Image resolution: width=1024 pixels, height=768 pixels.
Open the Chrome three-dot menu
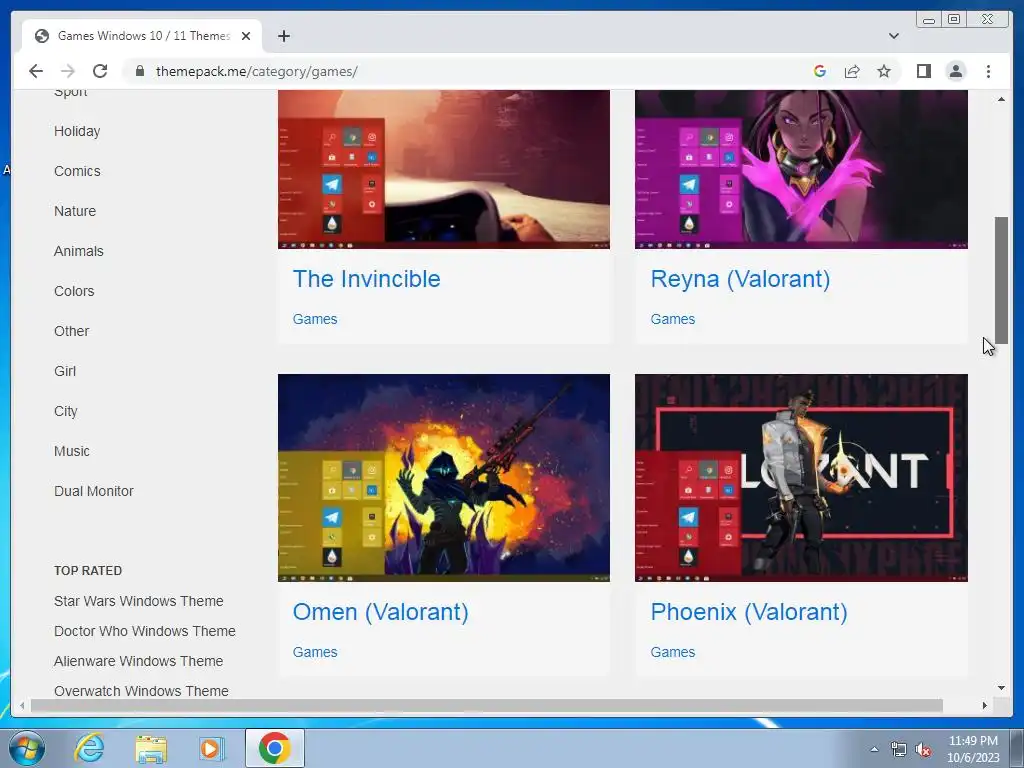(x=988, y=71)
